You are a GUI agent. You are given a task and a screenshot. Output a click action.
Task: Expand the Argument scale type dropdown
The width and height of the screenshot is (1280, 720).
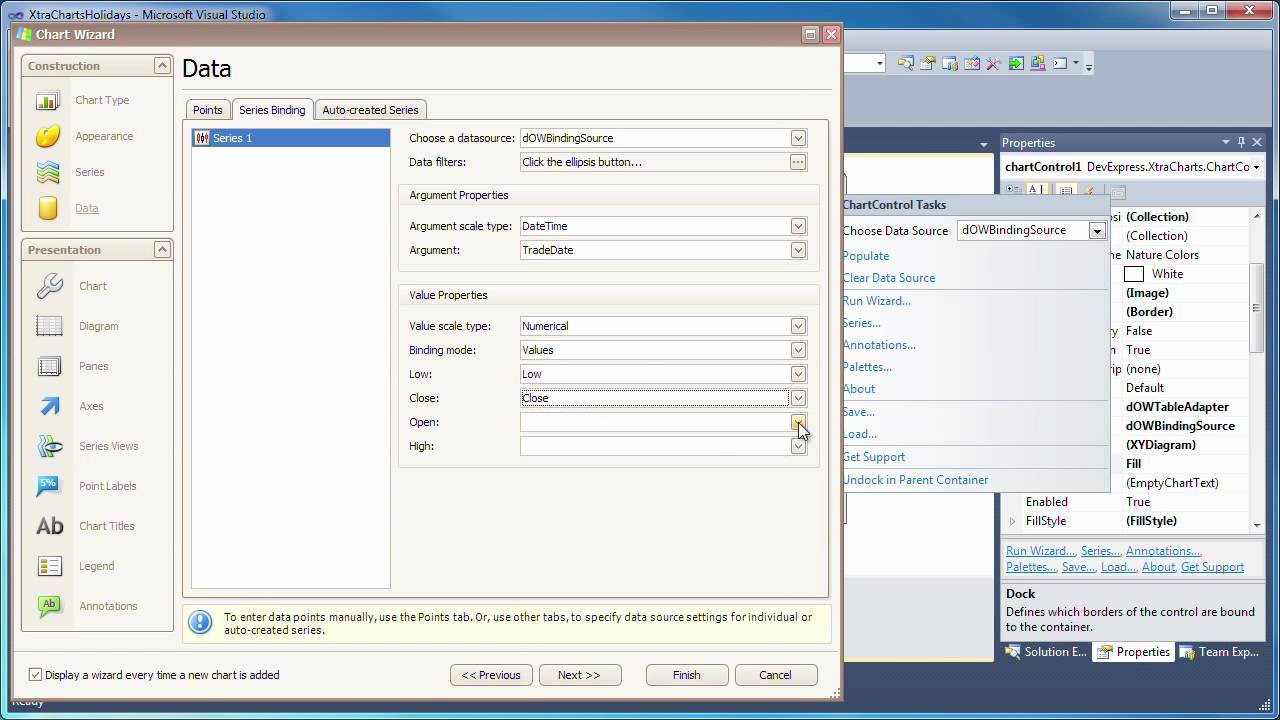tap(798, 226)
